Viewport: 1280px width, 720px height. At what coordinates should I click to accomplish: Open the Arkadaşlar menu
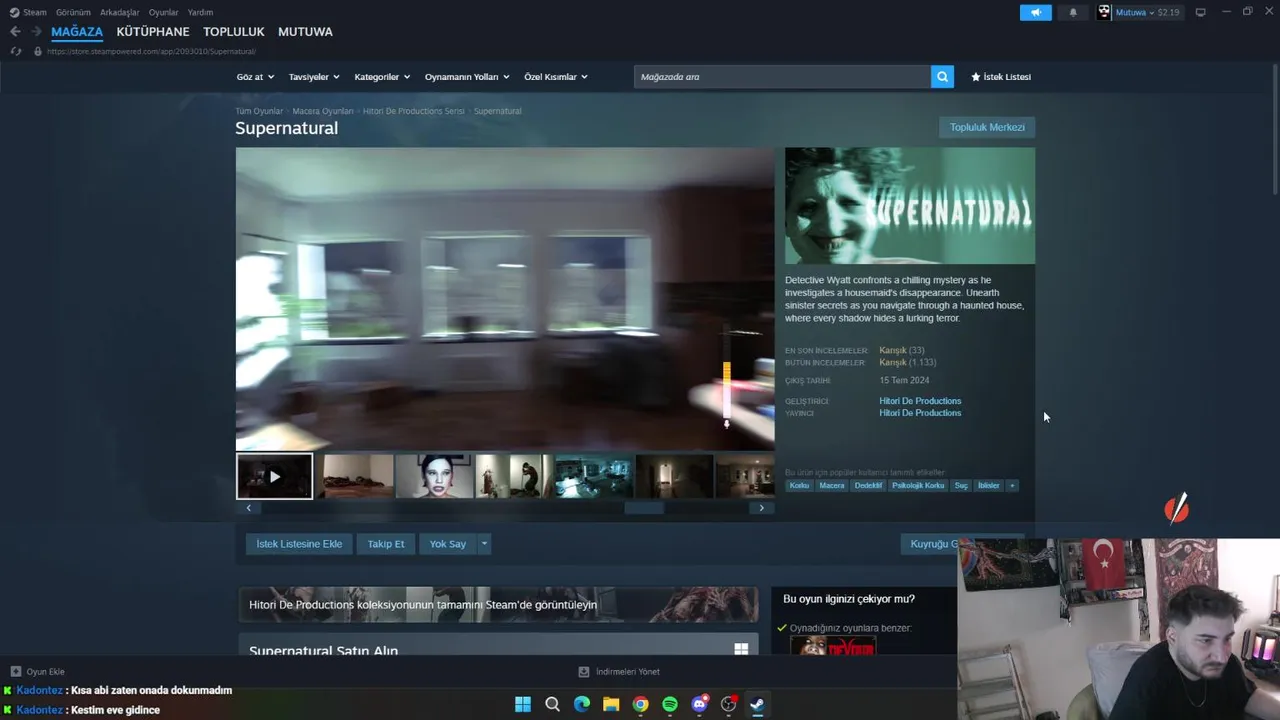pos(119,12)
